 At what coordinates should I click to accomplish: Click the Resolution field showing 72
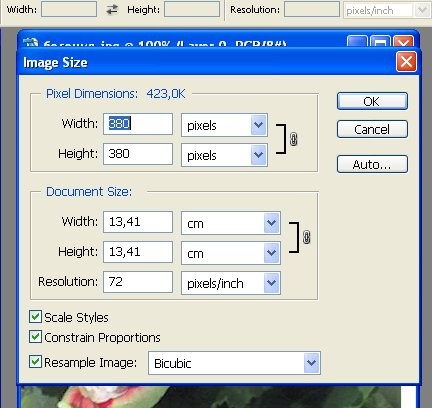138,282
